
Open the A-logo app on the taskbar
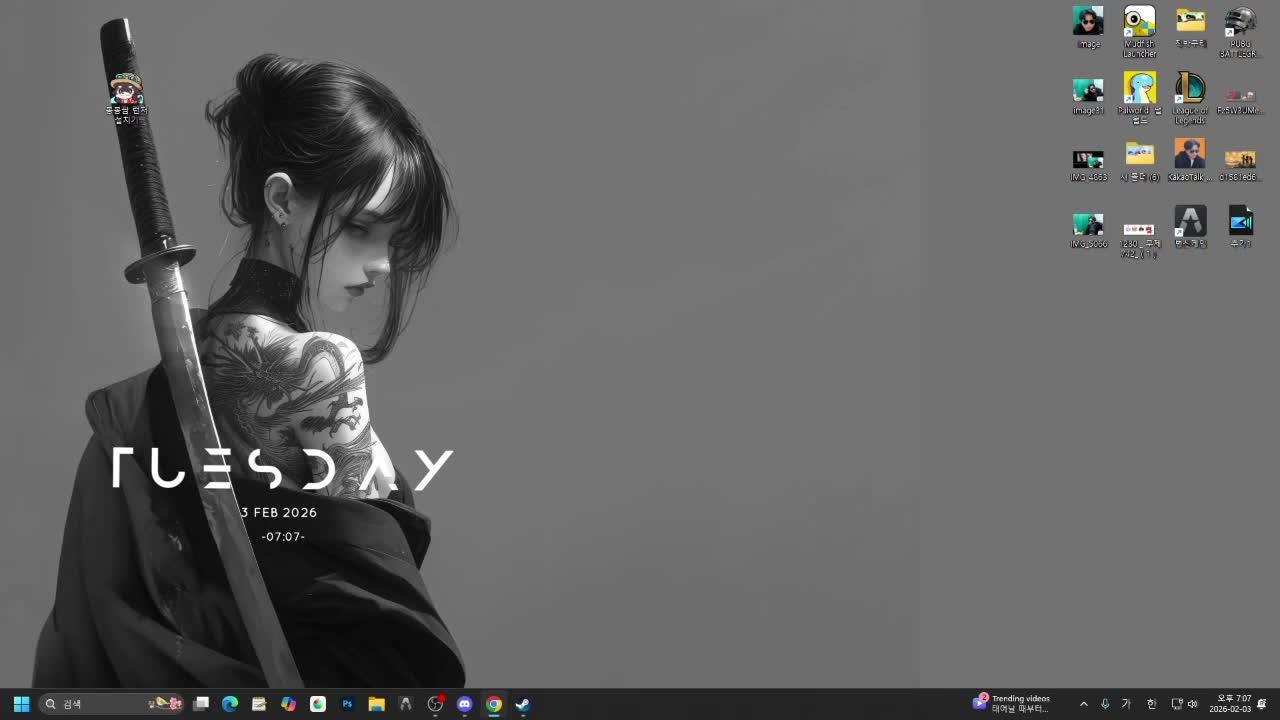405,704
